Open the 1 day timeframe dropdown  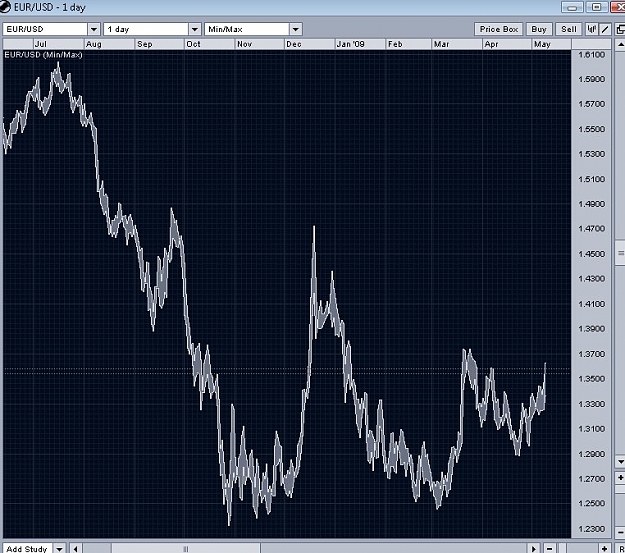pyautogui.click(x=195, y=29)
